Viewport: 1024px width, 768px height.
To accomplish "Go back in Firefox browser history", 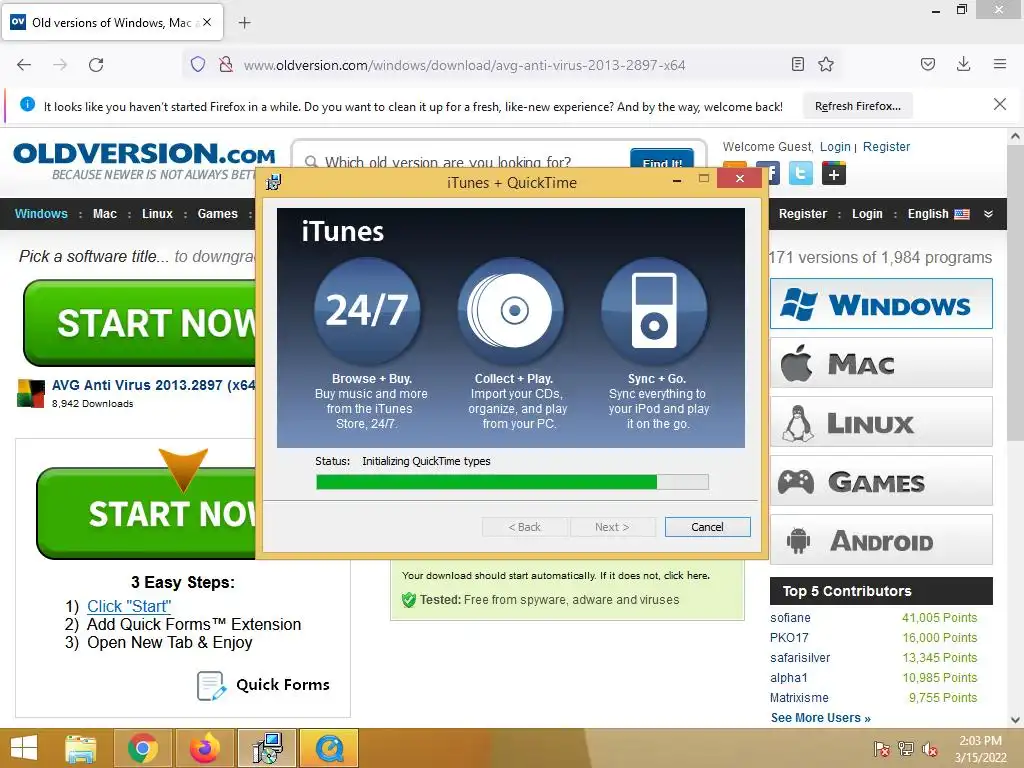I will pos(24,65).
